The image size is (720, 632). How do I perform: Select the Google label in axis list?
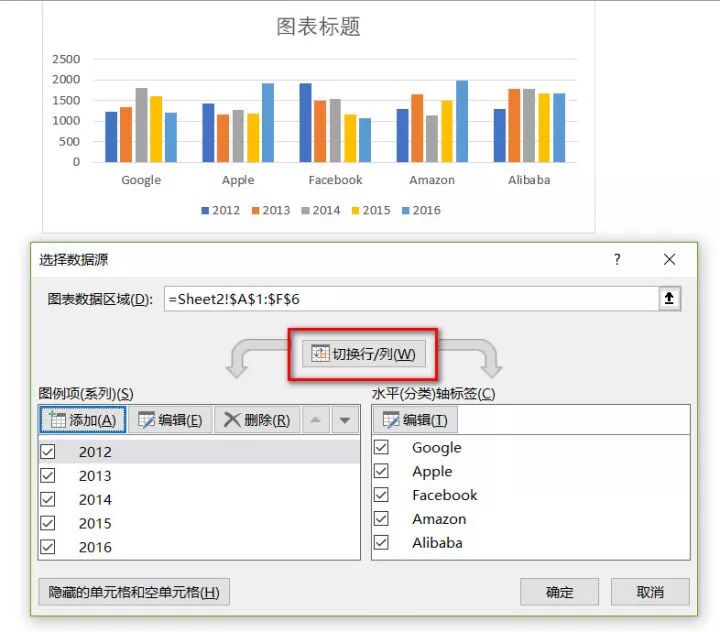437,448
